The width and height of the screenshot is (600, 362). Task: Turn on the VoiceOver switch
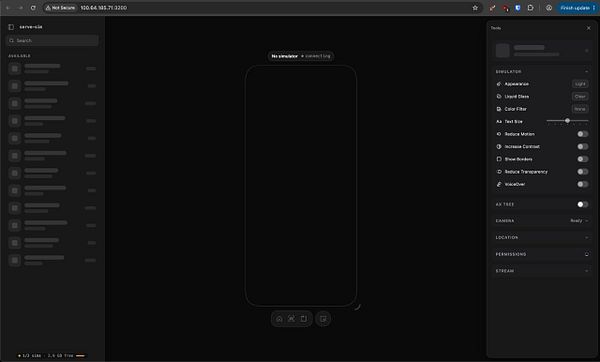tap(583, 184)
